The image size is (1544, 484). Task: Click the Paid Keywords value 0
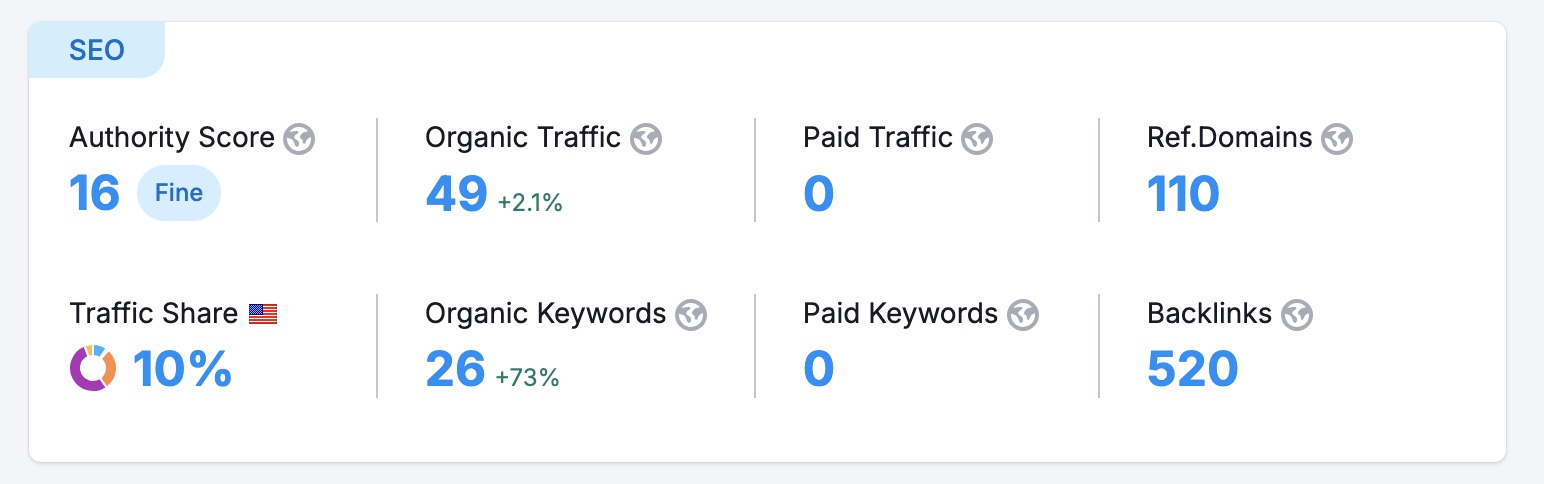pyautogui.click(x=818, y=369)
